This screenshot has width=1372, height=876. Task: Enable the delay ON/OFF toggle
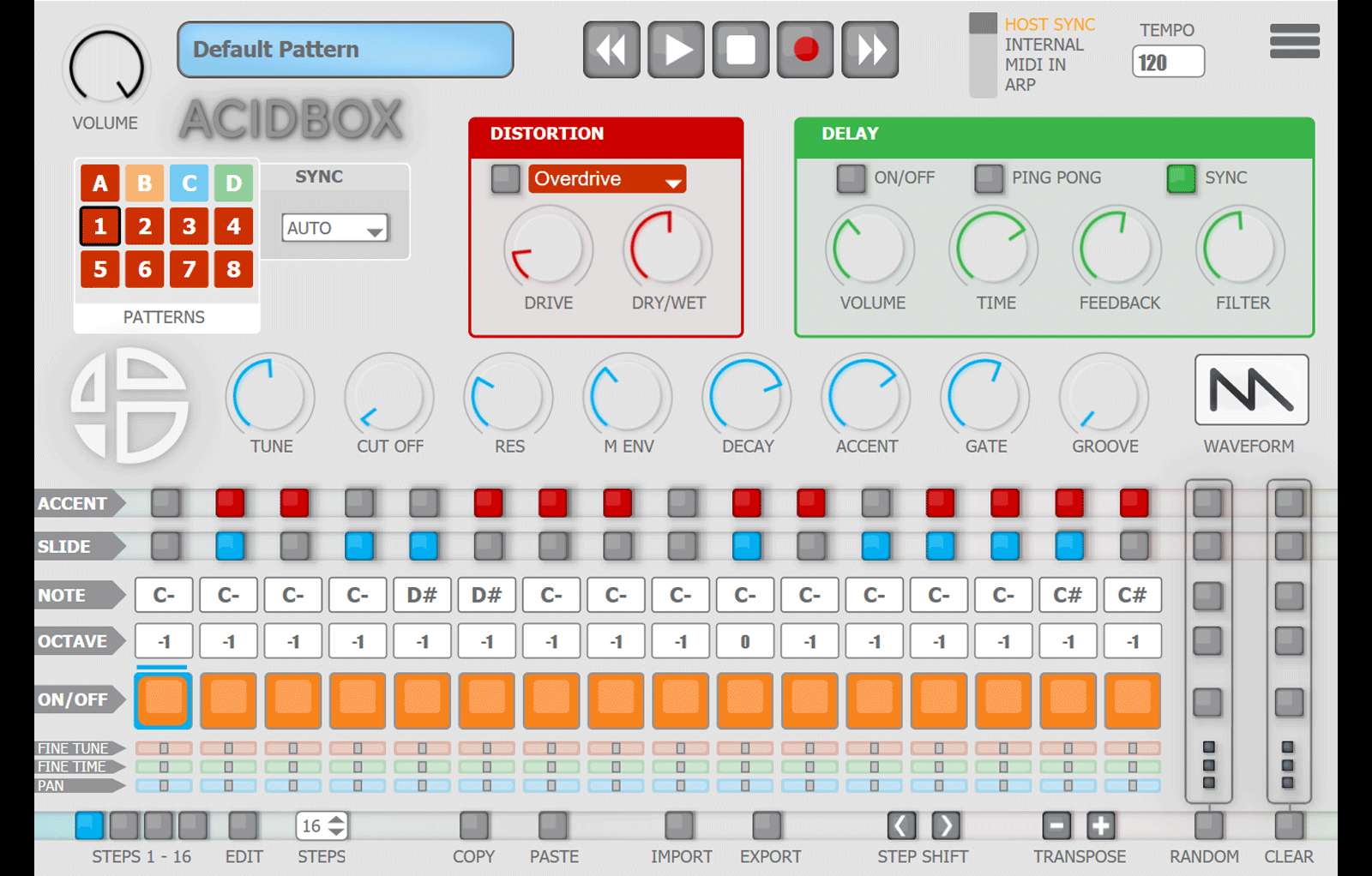(851, 178)
